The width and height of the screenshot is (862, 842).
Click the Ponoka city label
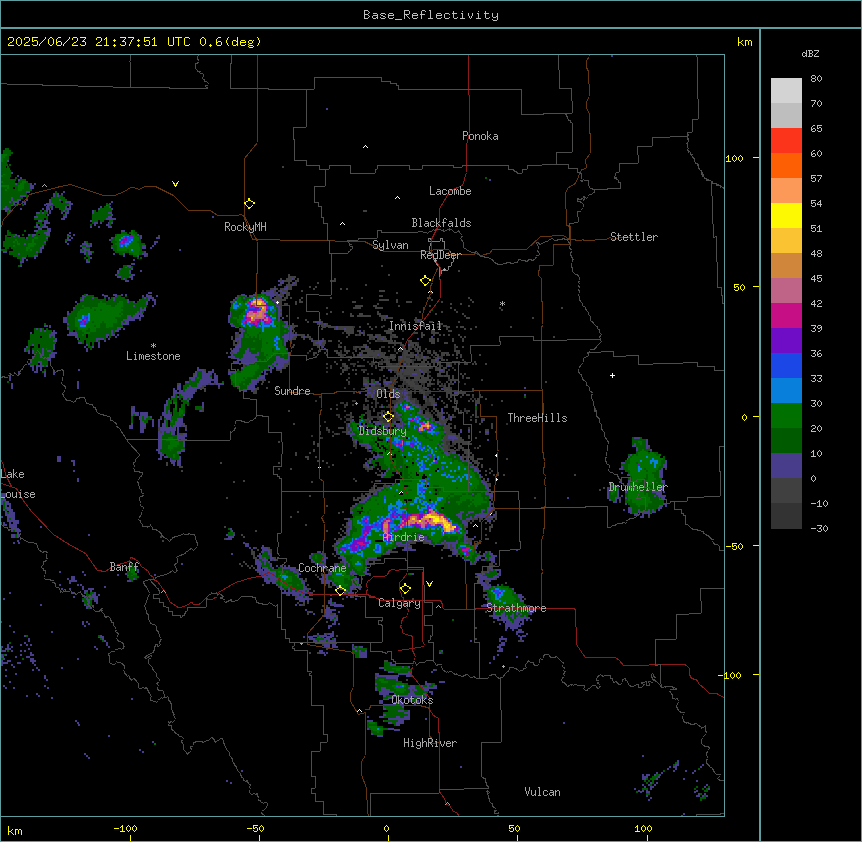tap(480, 136)
